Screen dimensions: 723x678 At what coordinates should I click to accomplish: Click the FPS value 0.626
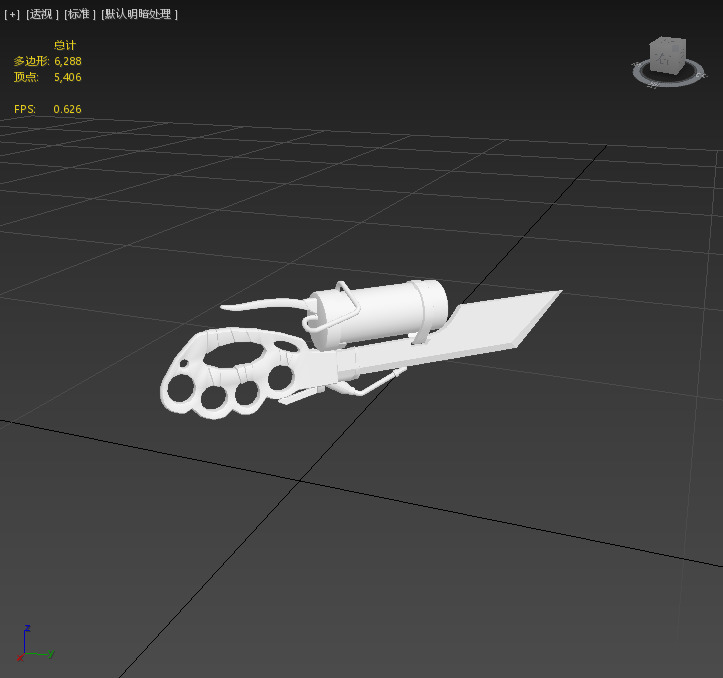67,109
